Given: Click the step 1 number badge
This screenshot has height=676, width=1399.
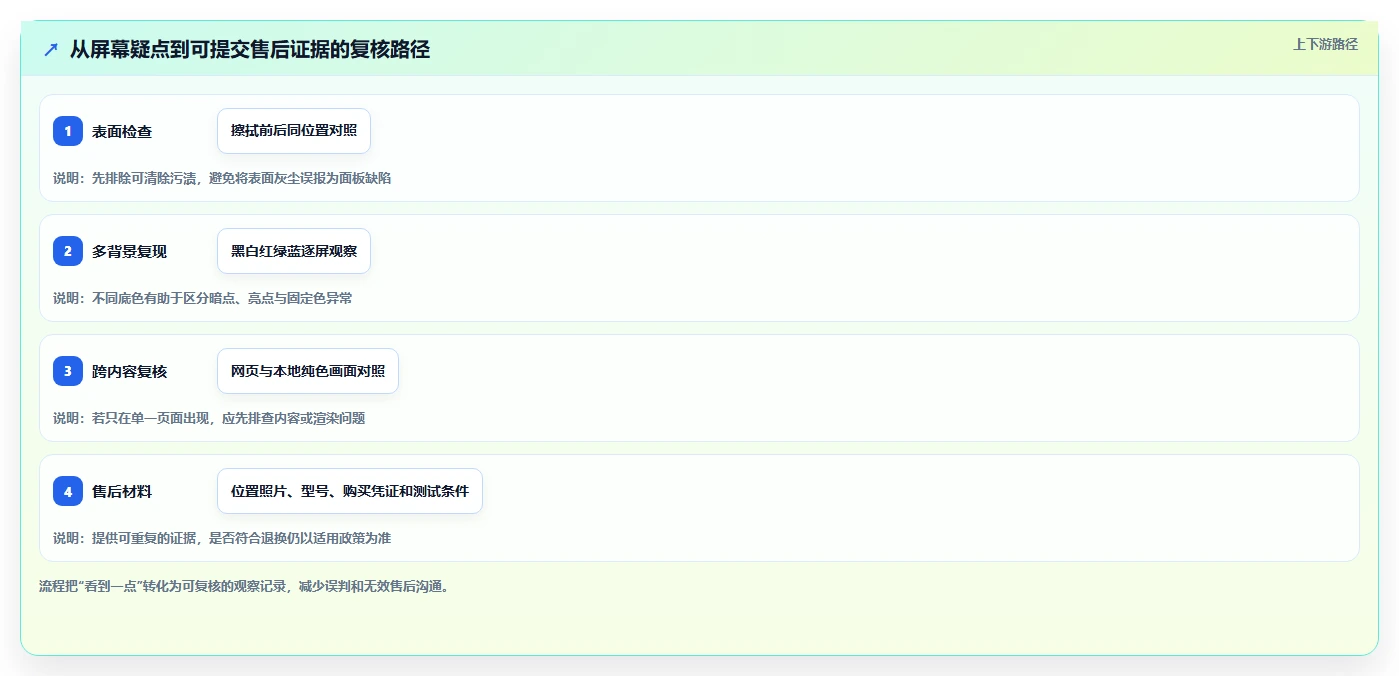Looking at the screenshot, I should pos(68,131).
